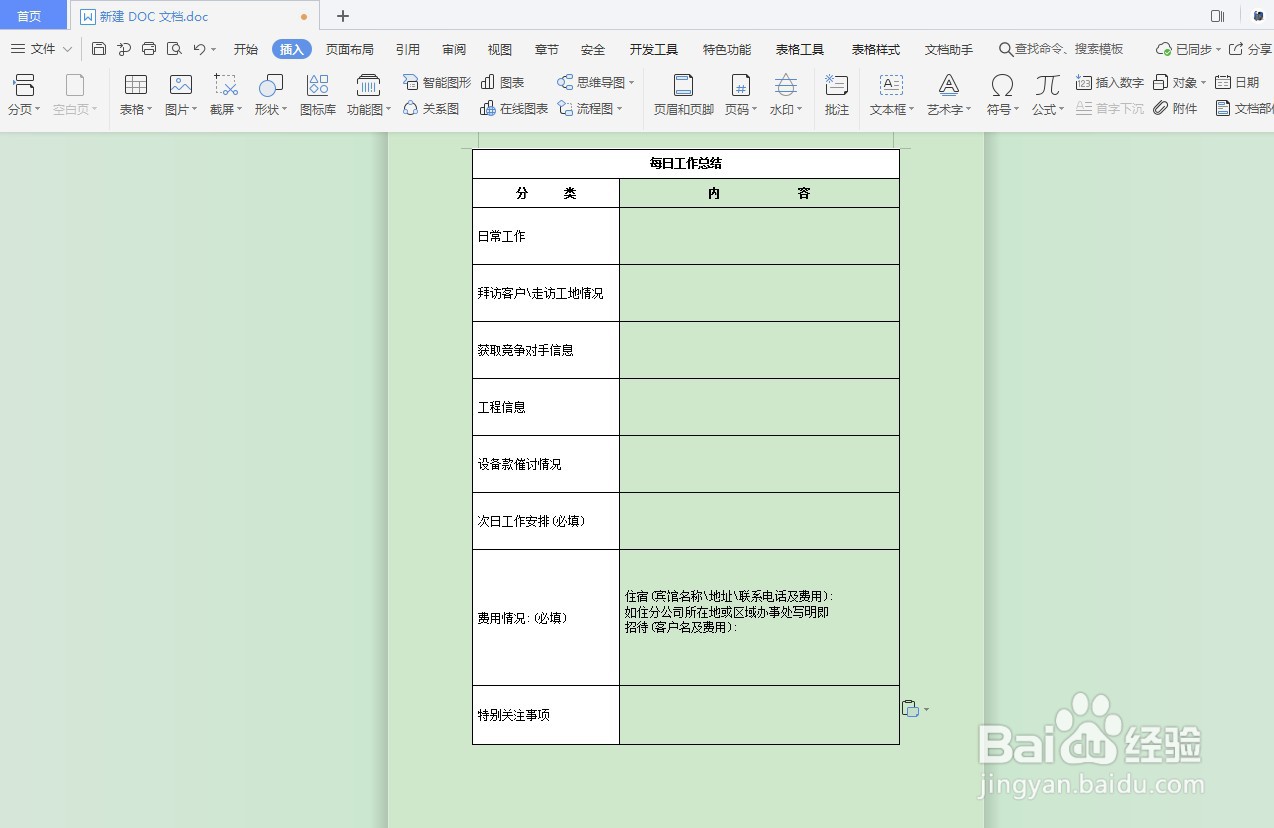Click the 查找命令、搜索模板 search box
This screenshot has width=1274, height=828.
coord(1061,49)
